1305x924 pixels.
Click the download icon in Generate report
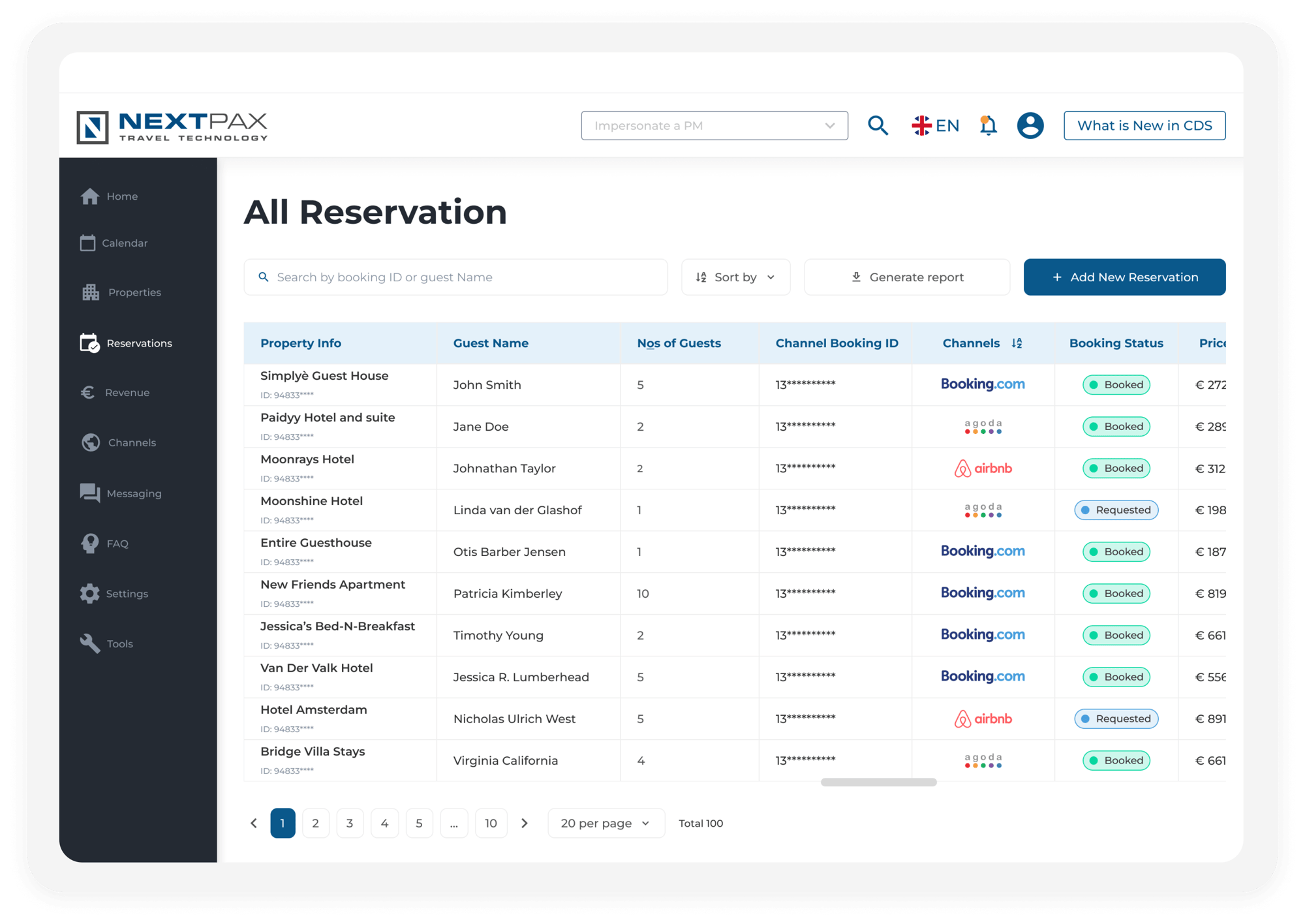coord(856,277)
